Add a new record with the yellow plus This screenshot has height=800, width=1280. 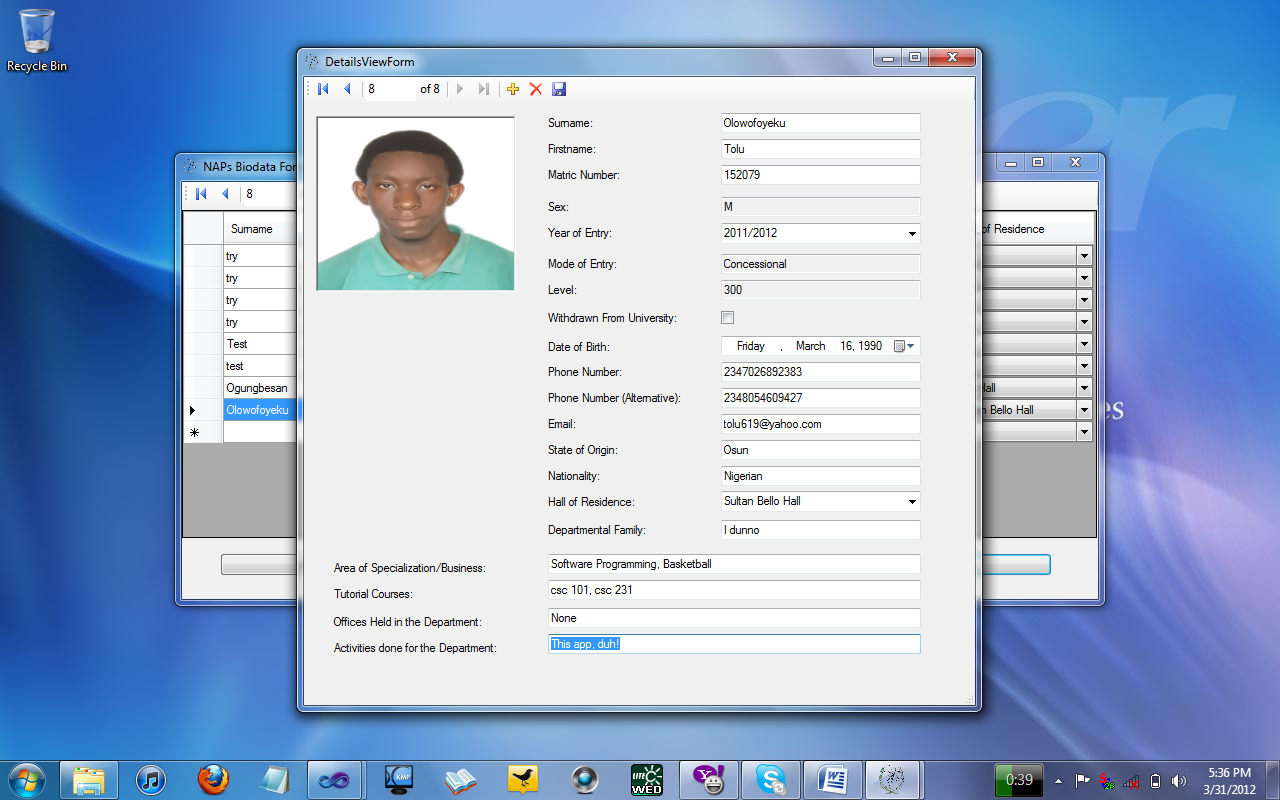pos(513,89)
